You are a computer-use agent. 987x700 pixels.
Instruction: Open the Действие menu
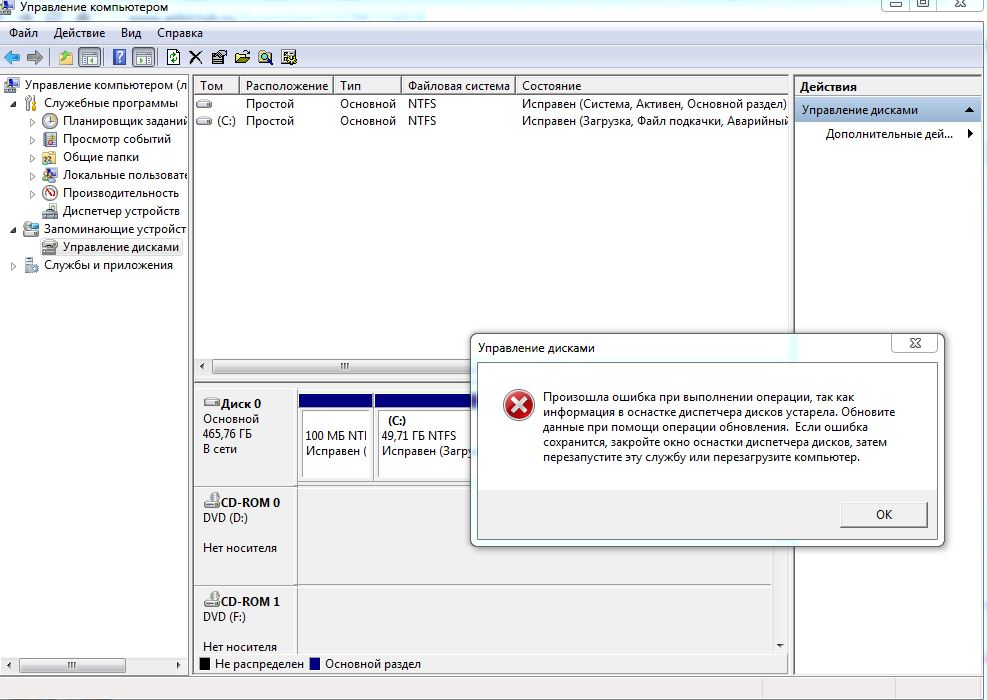point(79,33)
